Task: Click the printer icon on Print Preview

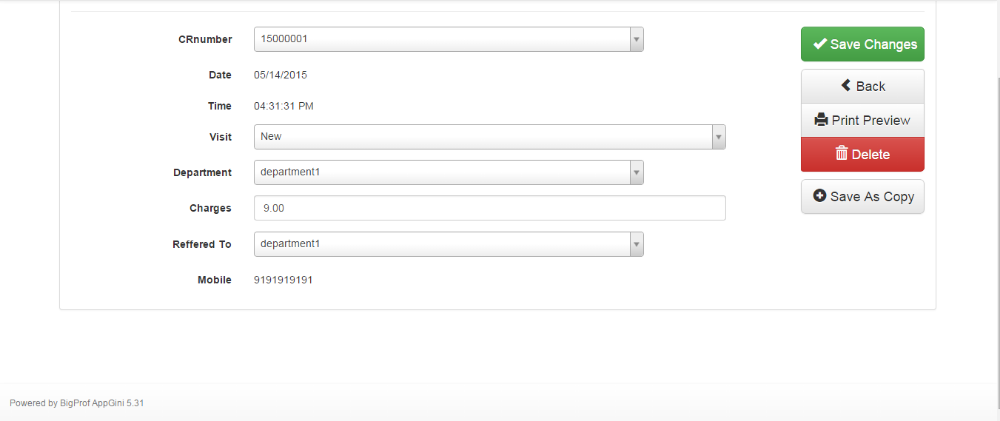Action: (821, 120)
